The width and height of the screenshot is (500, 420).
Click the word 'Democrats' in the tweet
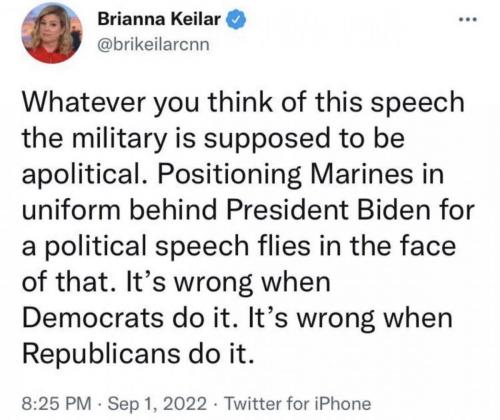point(93,318)
